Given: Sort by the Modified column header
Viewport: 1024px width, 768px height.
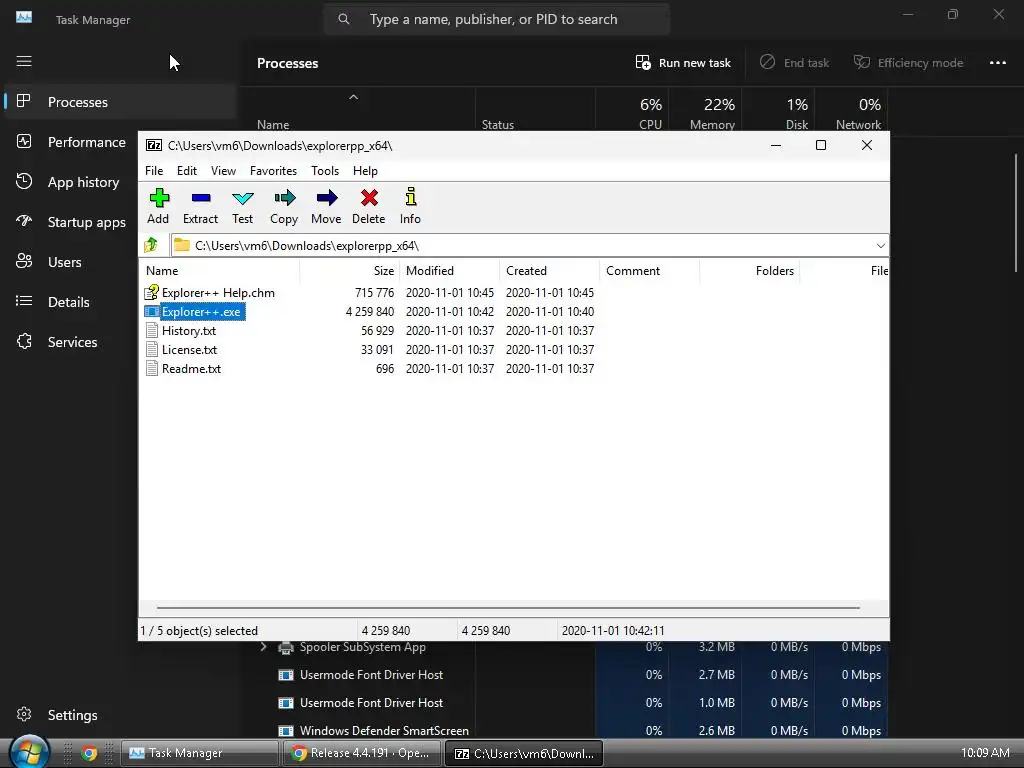Looking at the screenshot, I should pyautogui.click(x=449, y=270).
